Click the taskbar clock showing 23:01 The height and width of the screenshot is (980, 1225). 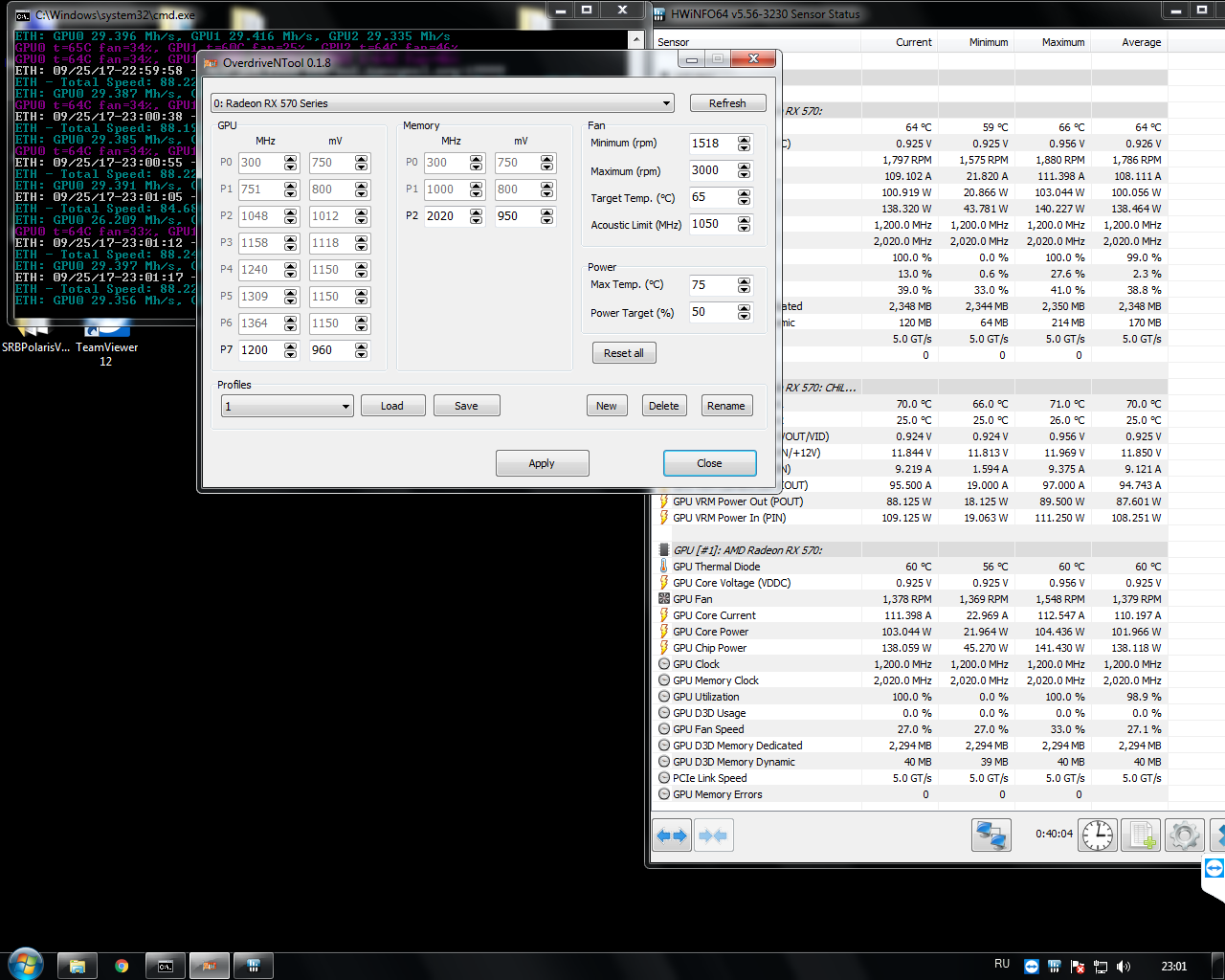pyautogui.click(x=1173, y=967)
